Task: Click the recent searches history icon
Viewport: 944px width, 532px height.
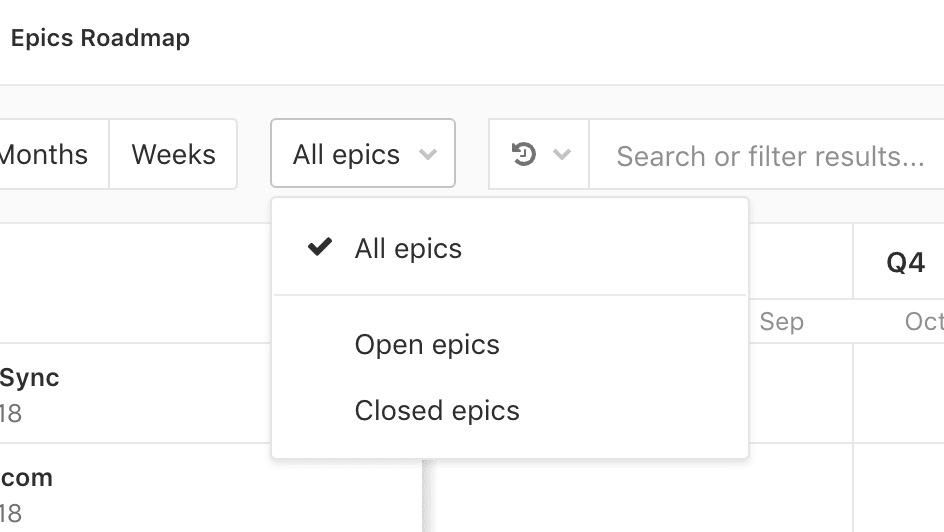Action: 523,154
